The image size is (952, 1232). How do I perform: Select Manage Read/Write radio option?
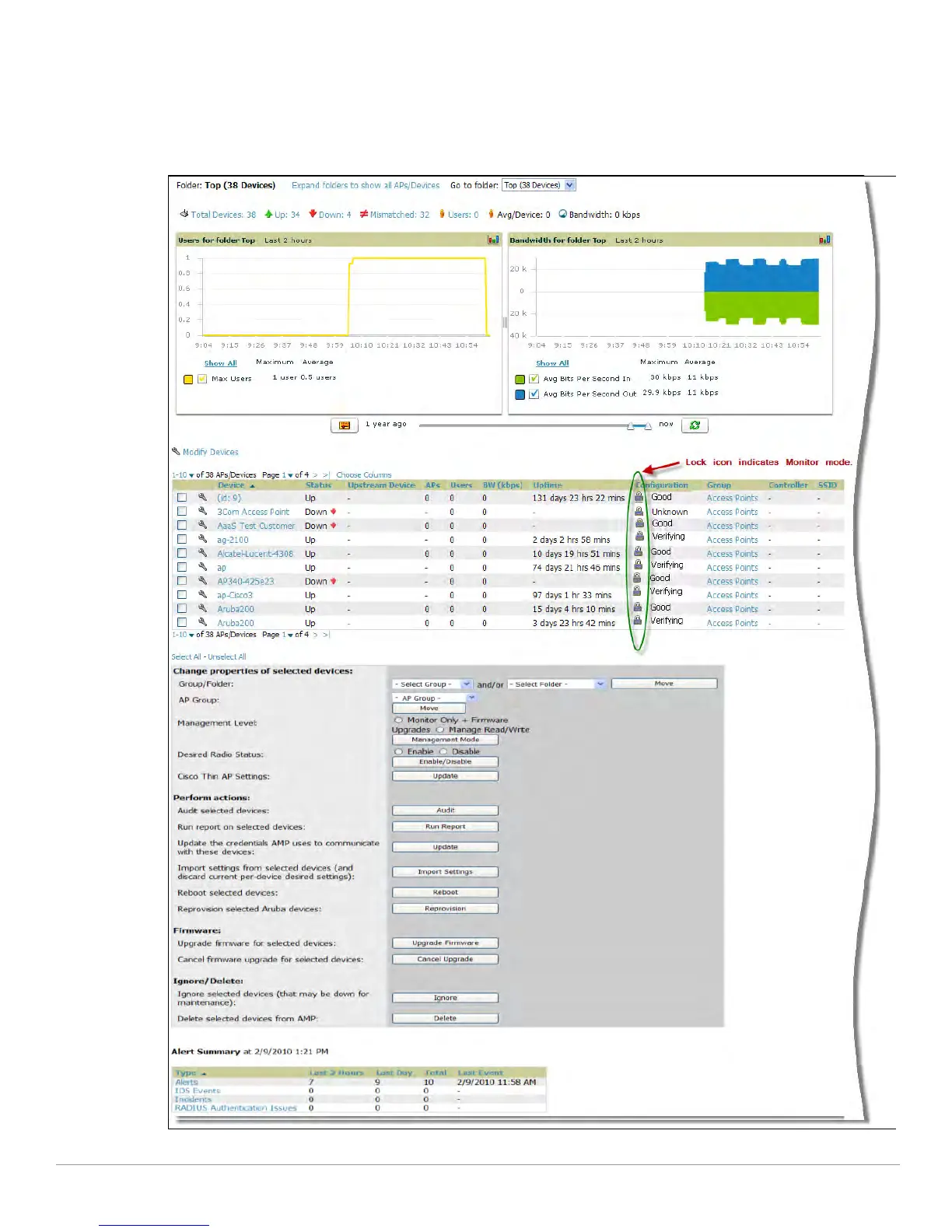point(440,730)
